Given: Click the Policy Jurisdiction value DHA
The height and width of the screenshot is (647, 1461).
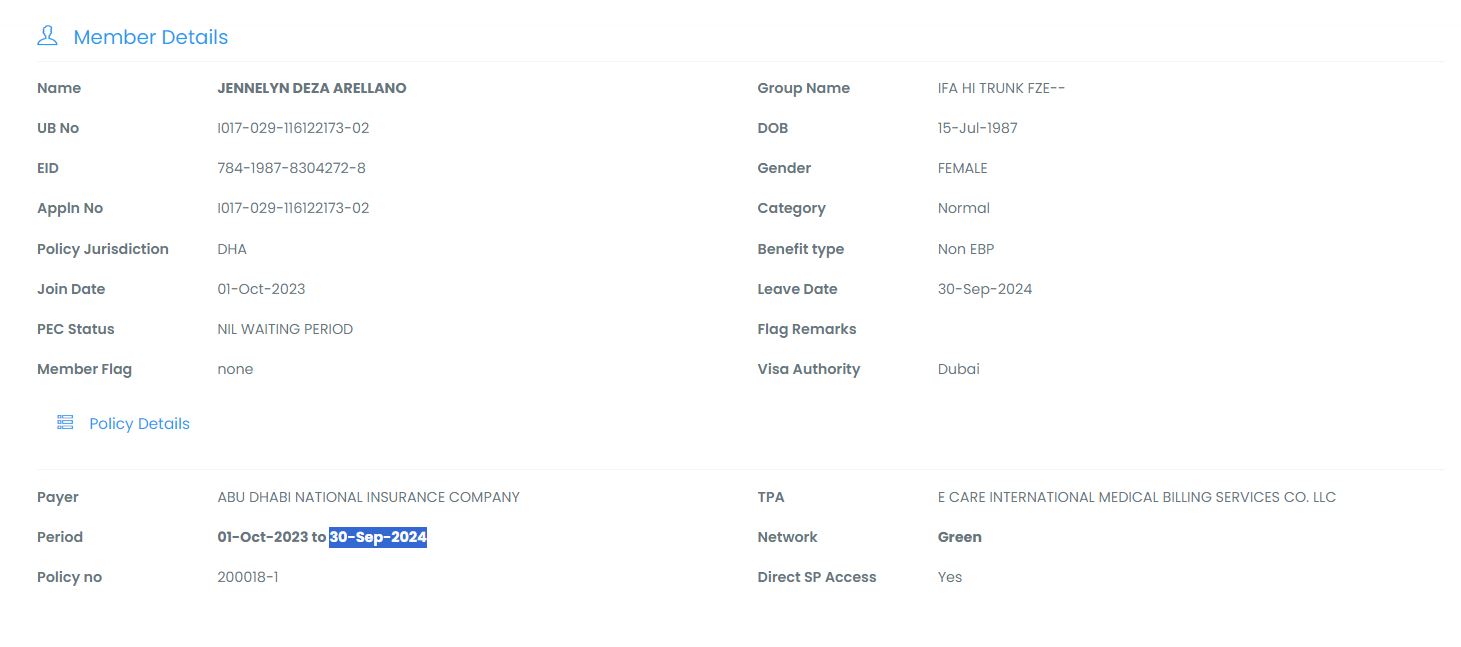Looking at the screenshot, I should (232, 249).
